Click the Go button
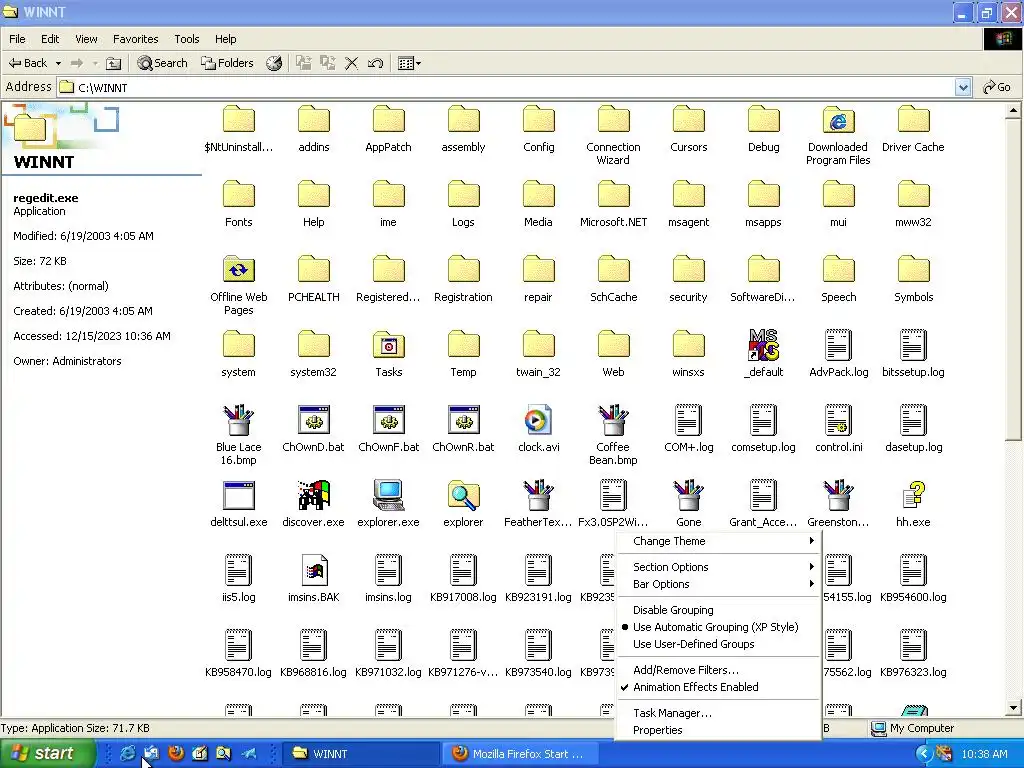The width and height of the screenshot is (1024, 768). tap(997, 87)
